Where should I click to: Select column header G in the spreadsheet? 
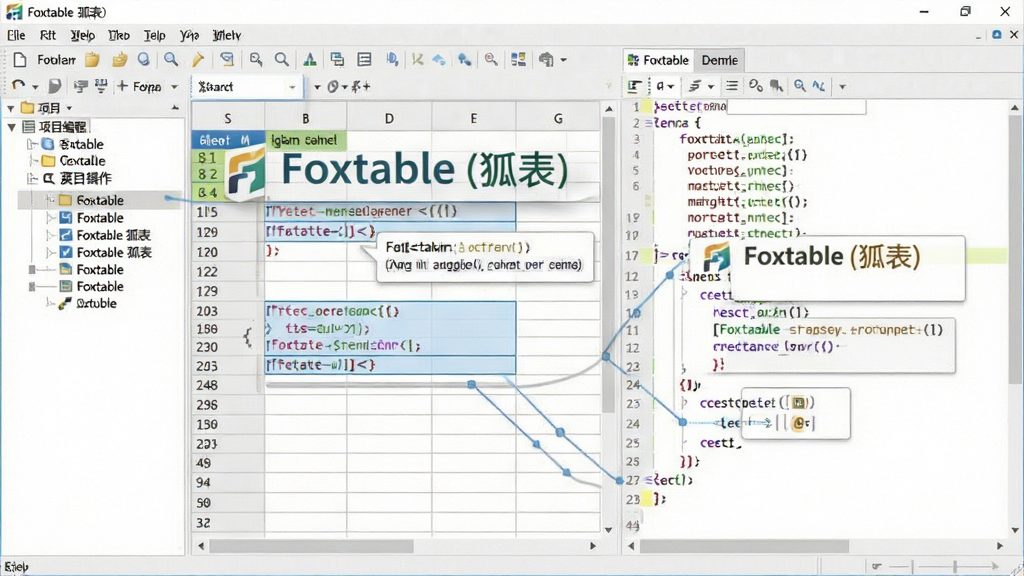pos(558,118)
